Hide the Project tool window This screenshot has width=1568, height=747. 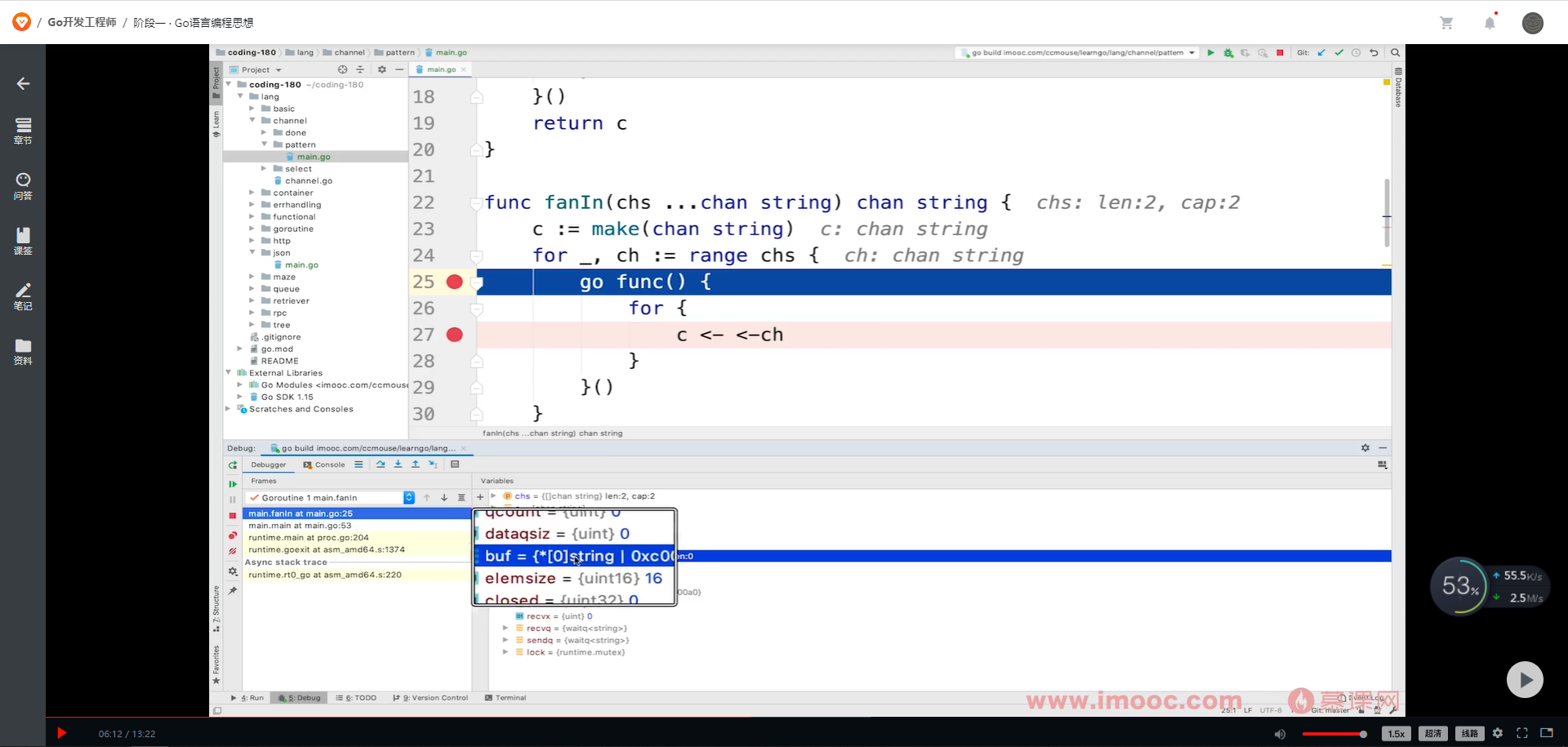pyautogui.click(x=399, y=69)
